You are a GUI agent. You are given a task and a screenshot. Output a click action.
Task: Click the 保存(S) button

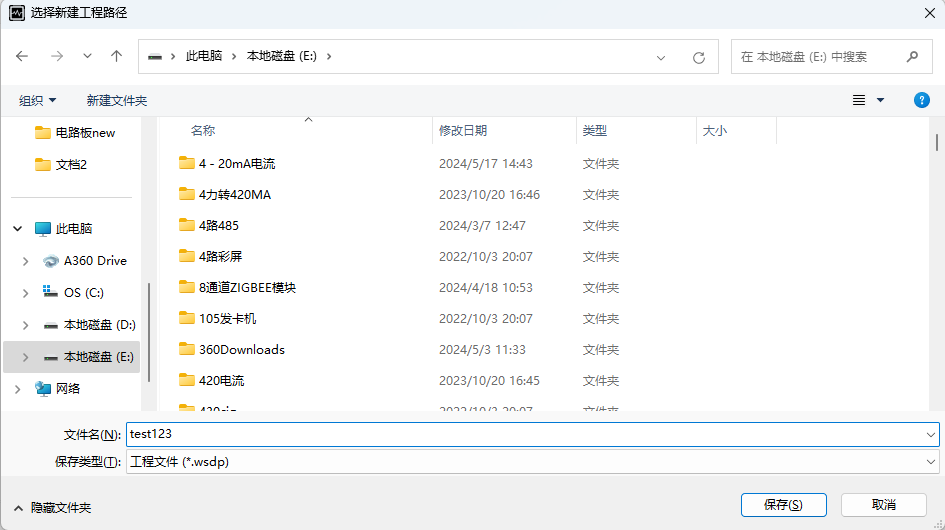point(783,505)
